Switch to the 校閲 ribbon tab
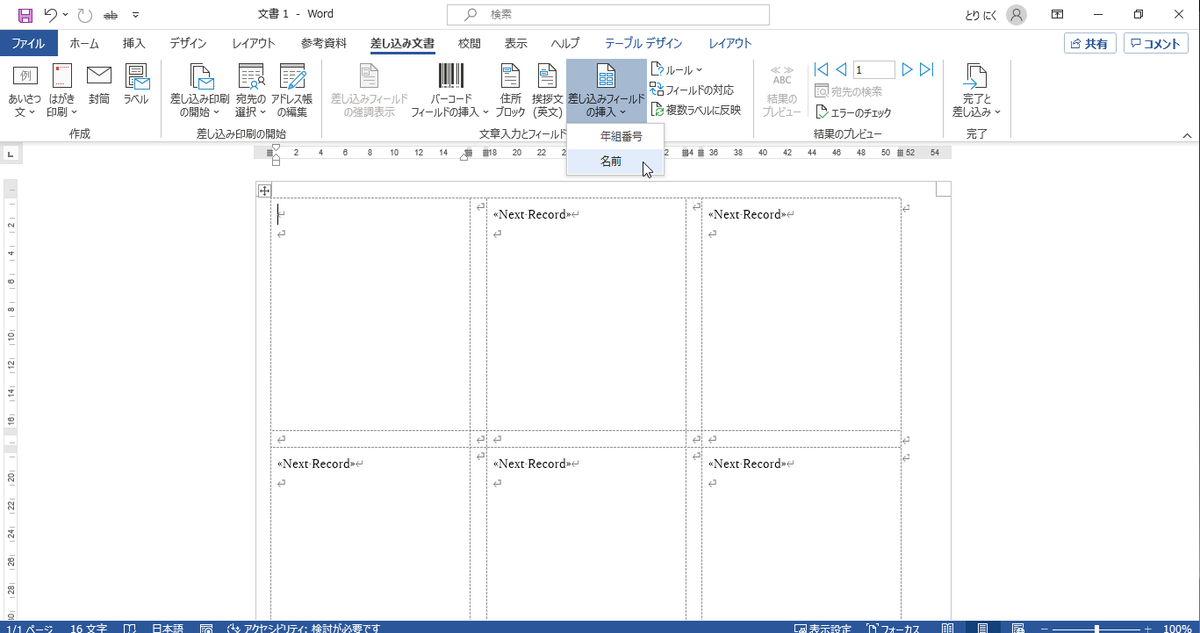 (x=468, y=43)
